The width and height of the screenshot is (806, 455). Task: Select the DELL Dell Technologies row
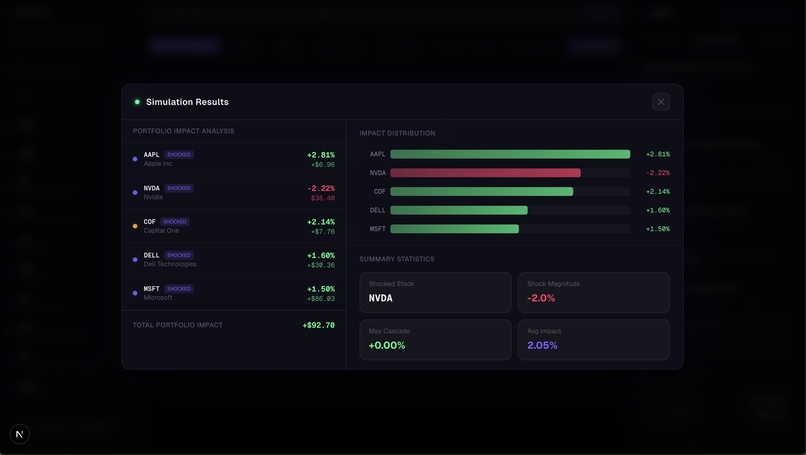(234, 260)
